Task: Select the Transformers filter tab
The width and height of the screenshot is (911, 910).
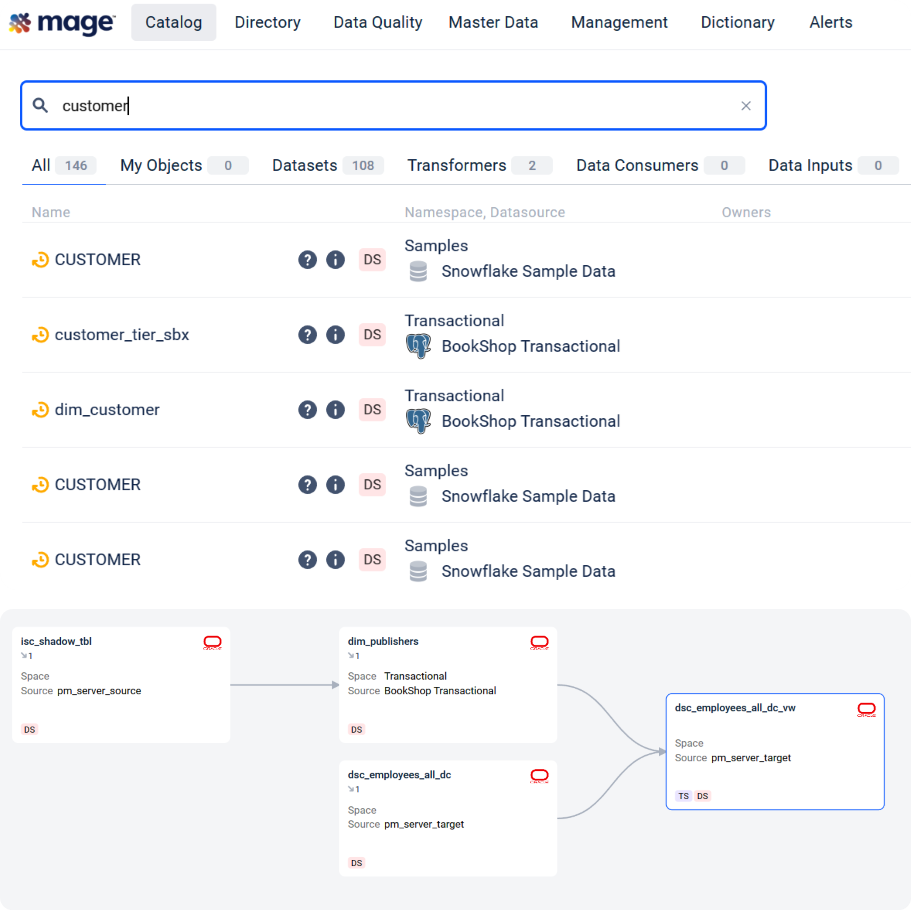Action: [456, 166]
